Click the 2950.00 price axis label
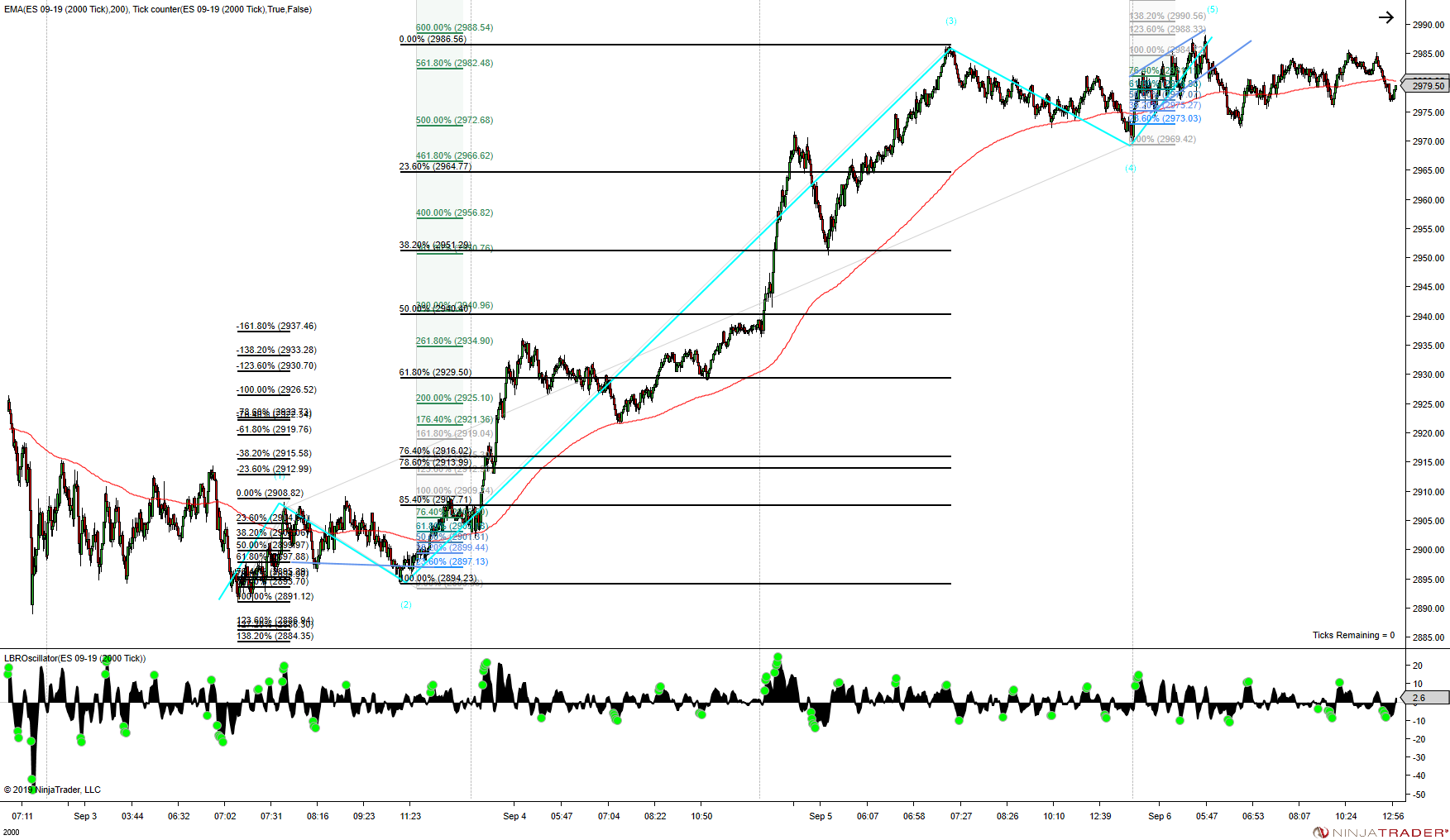The height and width of the screenshot is (840, 1450). click(1428, 258)
